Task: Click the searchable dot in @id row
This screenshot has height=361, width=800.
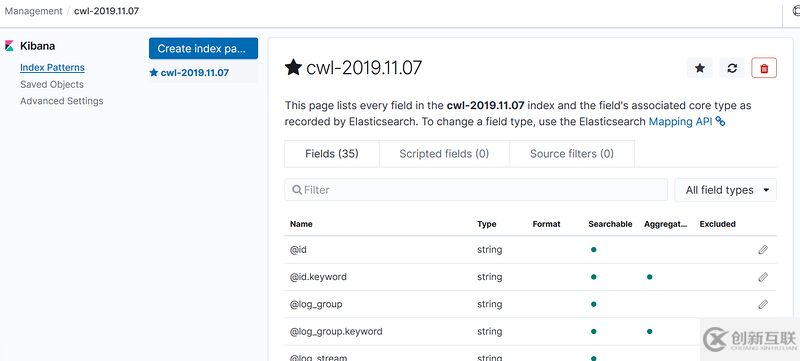Action: (593, 250)
